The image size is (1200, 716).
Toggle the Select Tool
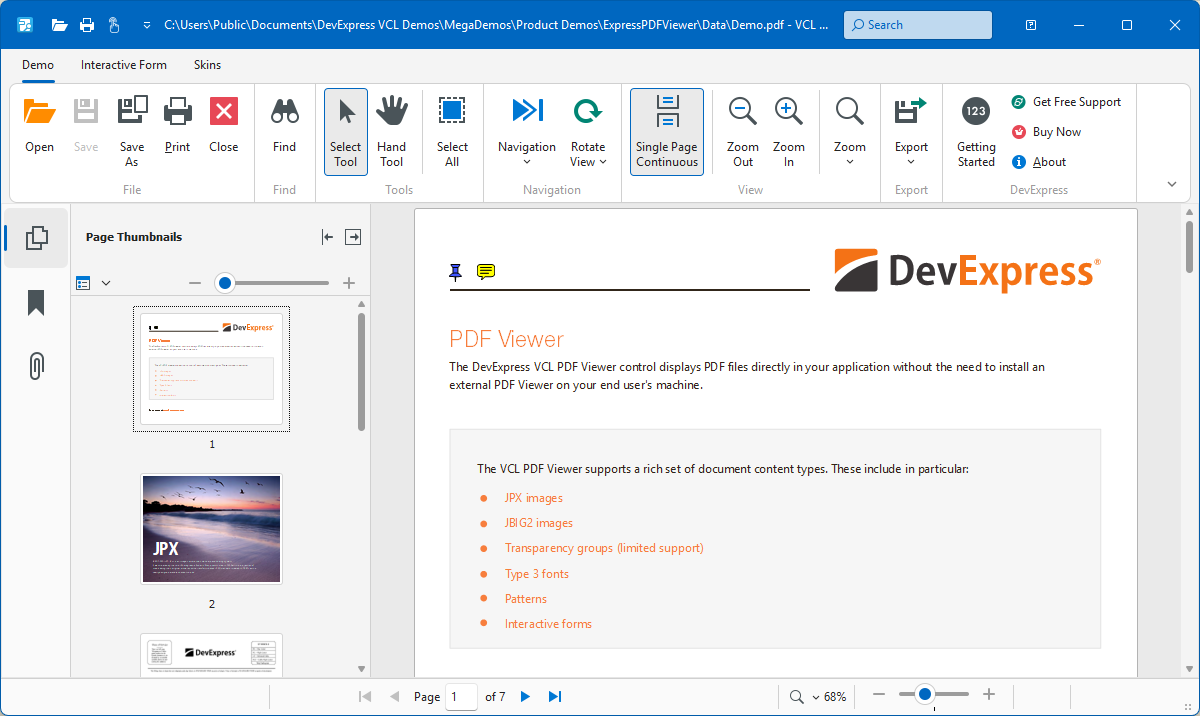coord(346,132)
